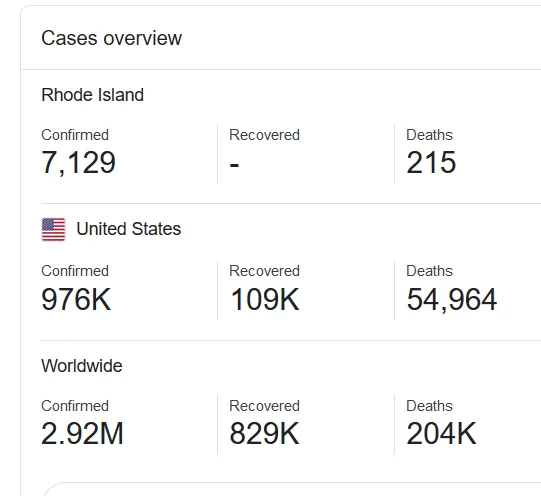Viewport: 541px width, 496px height.
Task: Click United States recovered value 109K
Action: tap(265, 299)
